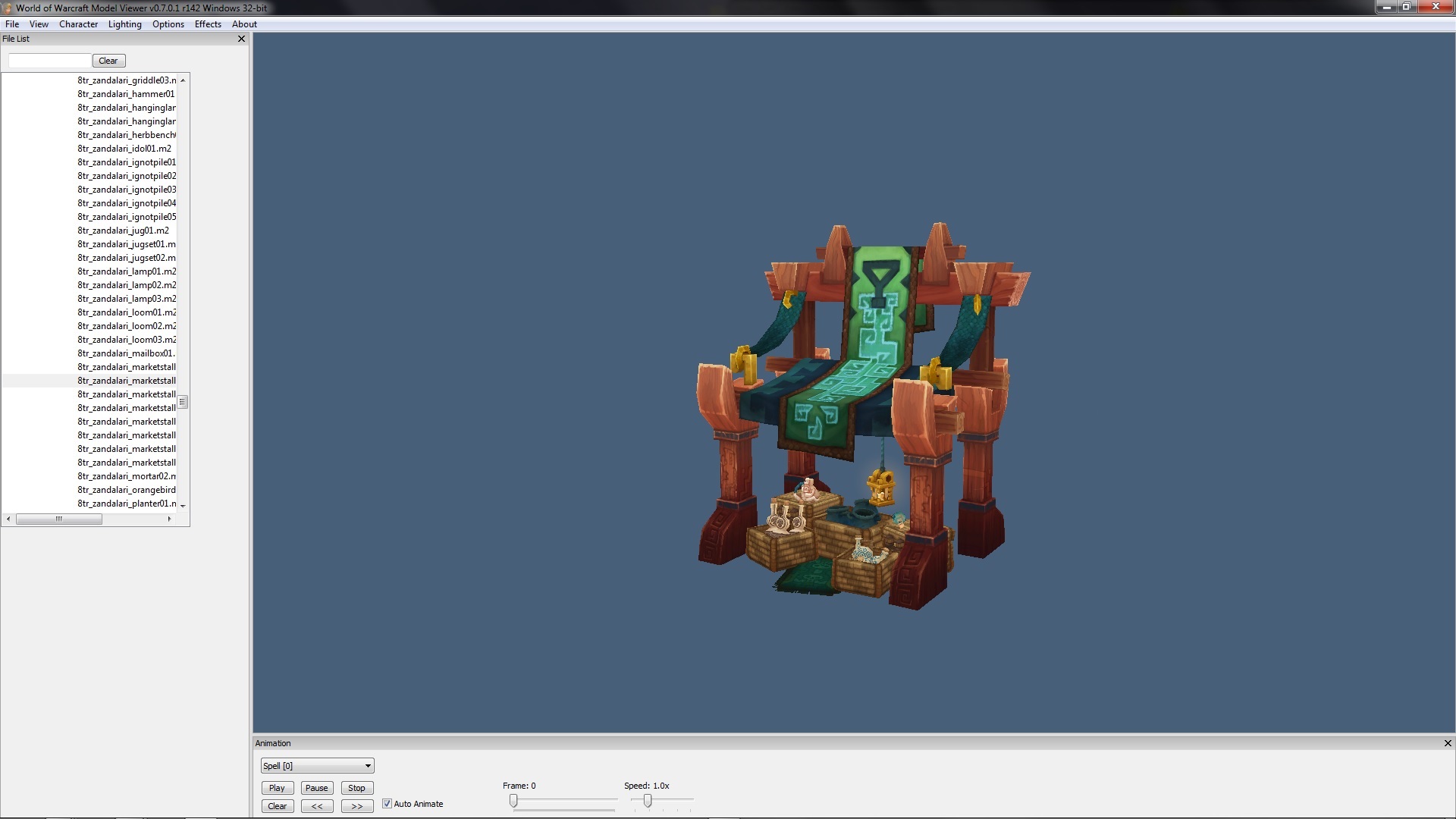Screen dimensions: 1456x819
Task: Click the step forward >> button
Action: click(356, 806)
